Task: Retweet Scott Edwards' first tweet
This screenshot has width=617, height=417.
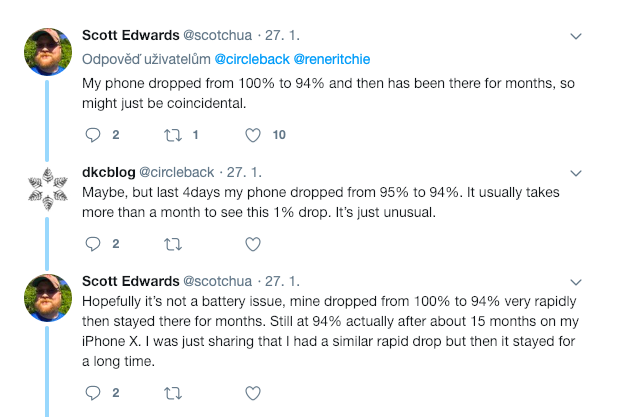Action: click(x=172, y=135)
